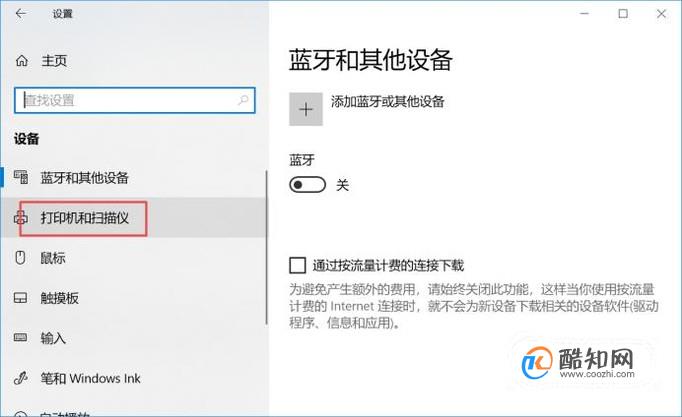682x417 pixels.
Task: Click the 触摸板 touchpad icon
Action: click(20, 298)
